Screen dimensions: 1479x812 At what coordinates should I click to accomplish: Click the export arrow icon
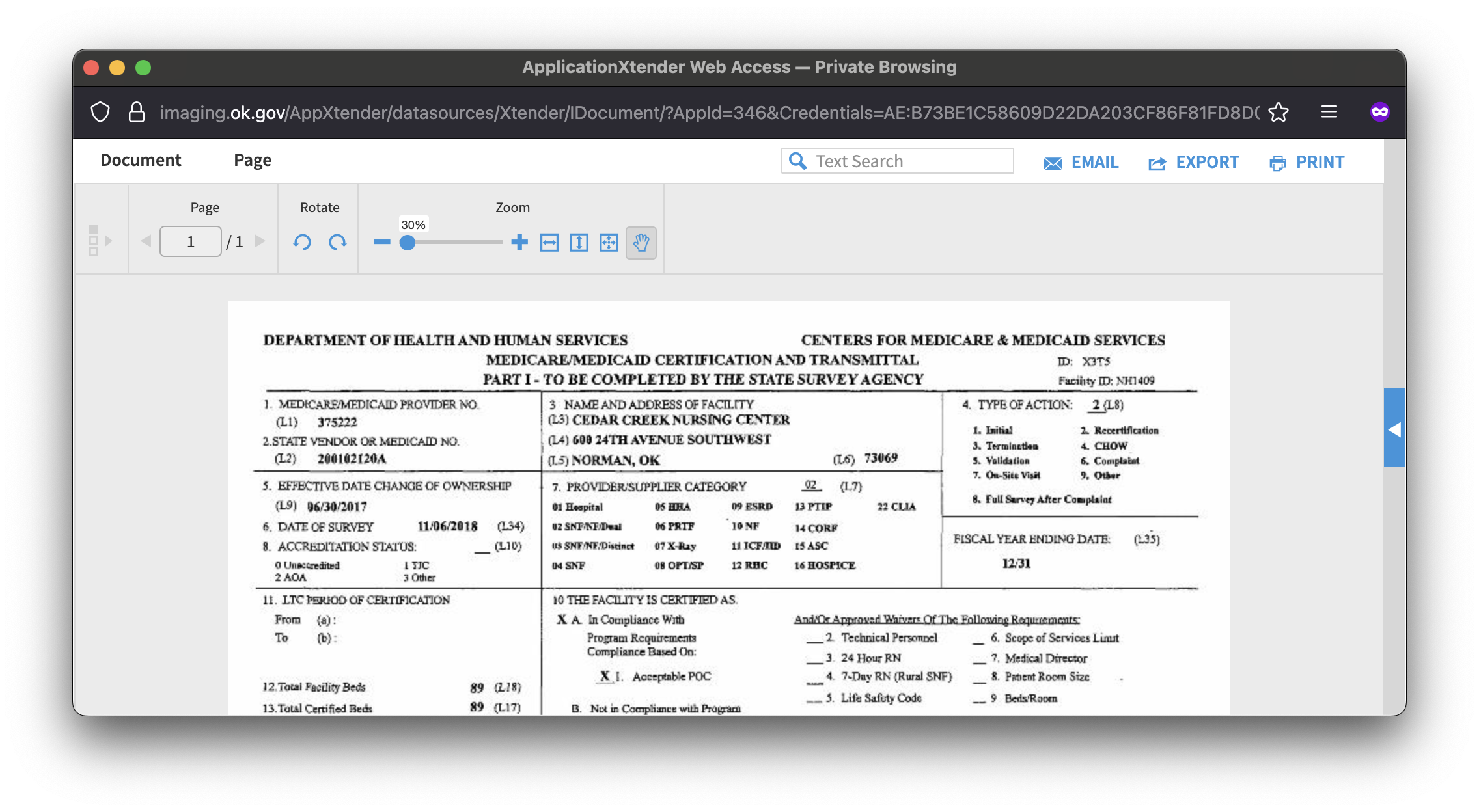pos(1157,163)
